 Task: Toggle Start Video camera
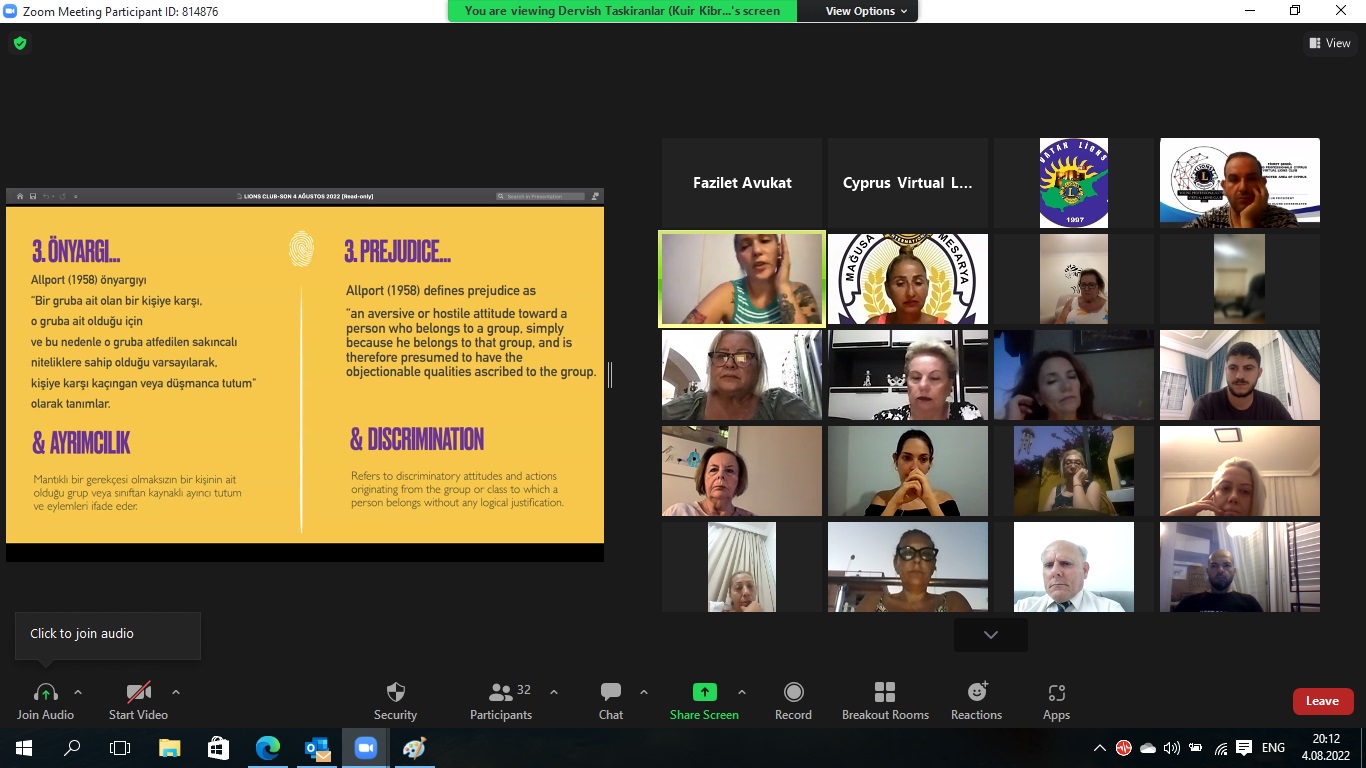click(138, 700)
